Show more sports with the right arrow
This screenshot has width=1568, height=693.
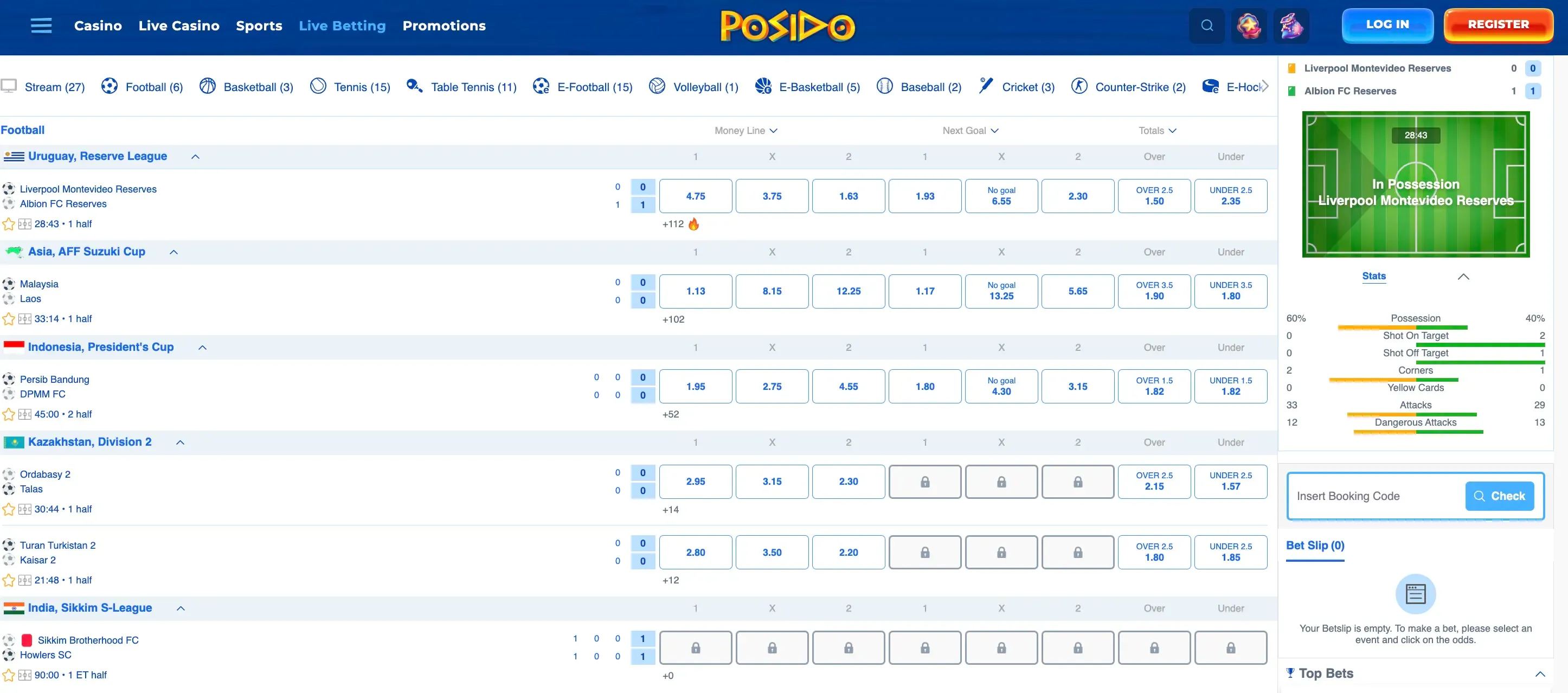(1265, 86)
